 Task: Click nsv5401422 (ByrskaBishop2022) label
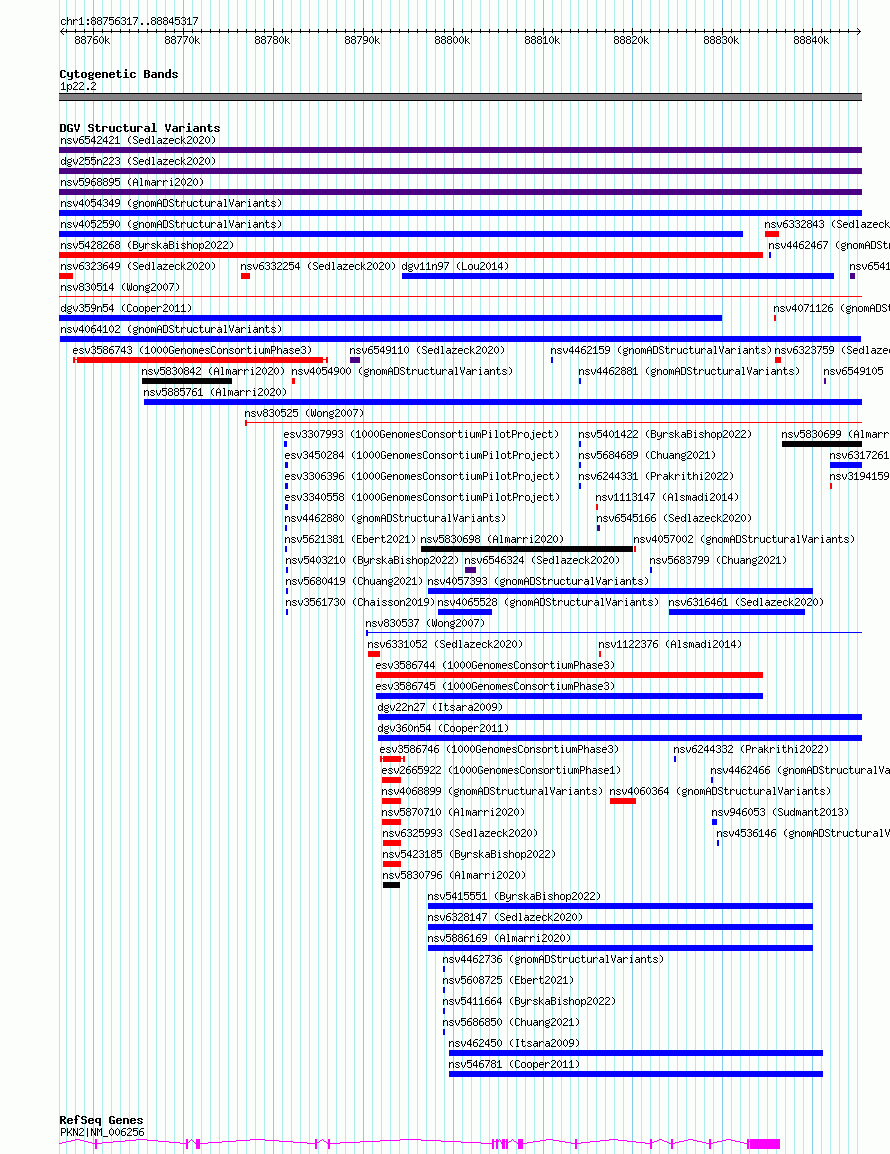pos(665,434)
